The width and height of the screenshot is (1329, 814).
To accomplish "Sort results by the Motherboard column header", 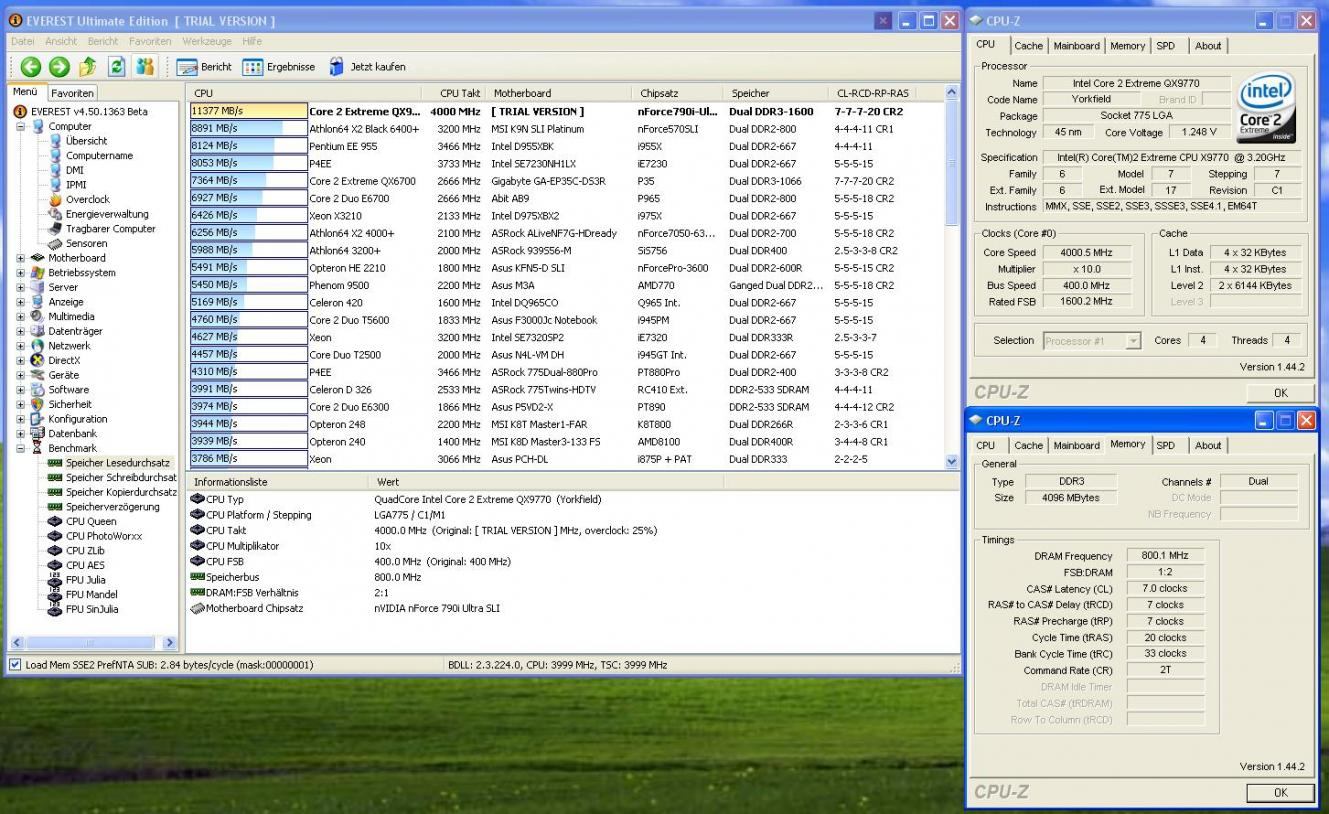I will (x=561, y=93).
